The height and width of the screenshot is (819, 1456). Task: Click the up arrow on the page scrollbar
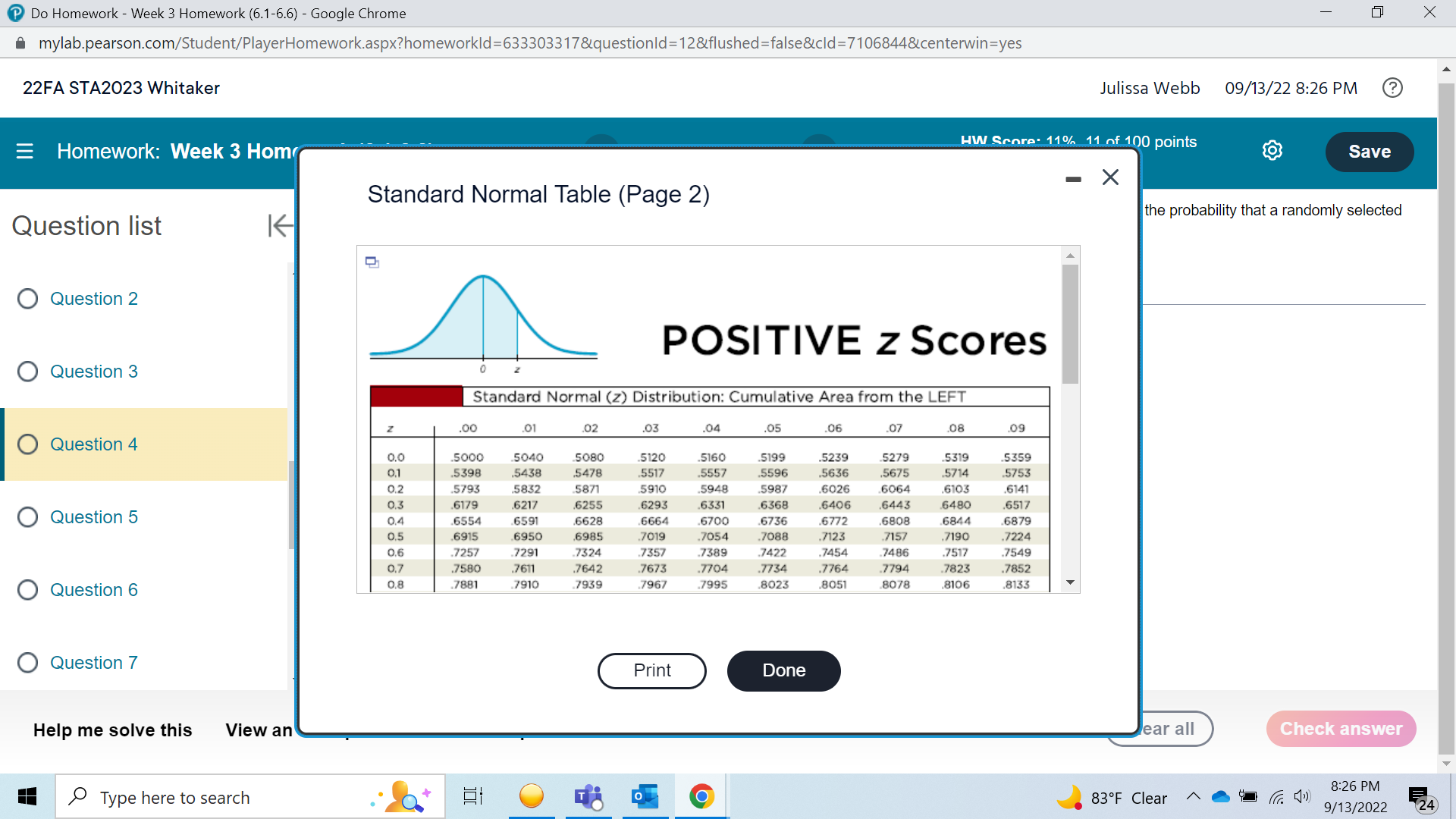(1446, 69)
